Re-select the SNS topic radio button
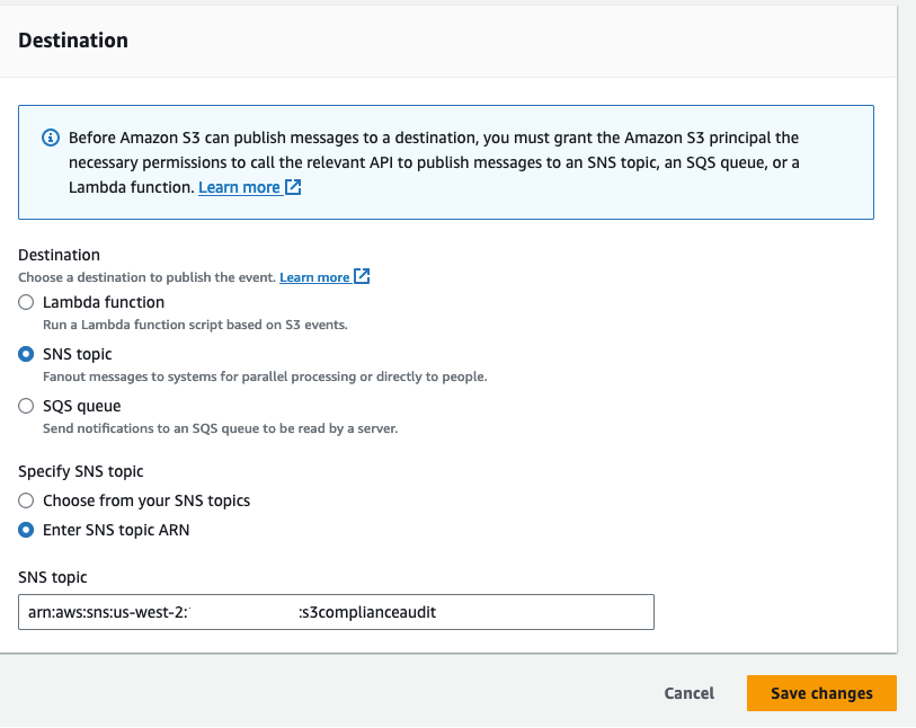The width and height of the screenshot is (916, 728). 24,353
